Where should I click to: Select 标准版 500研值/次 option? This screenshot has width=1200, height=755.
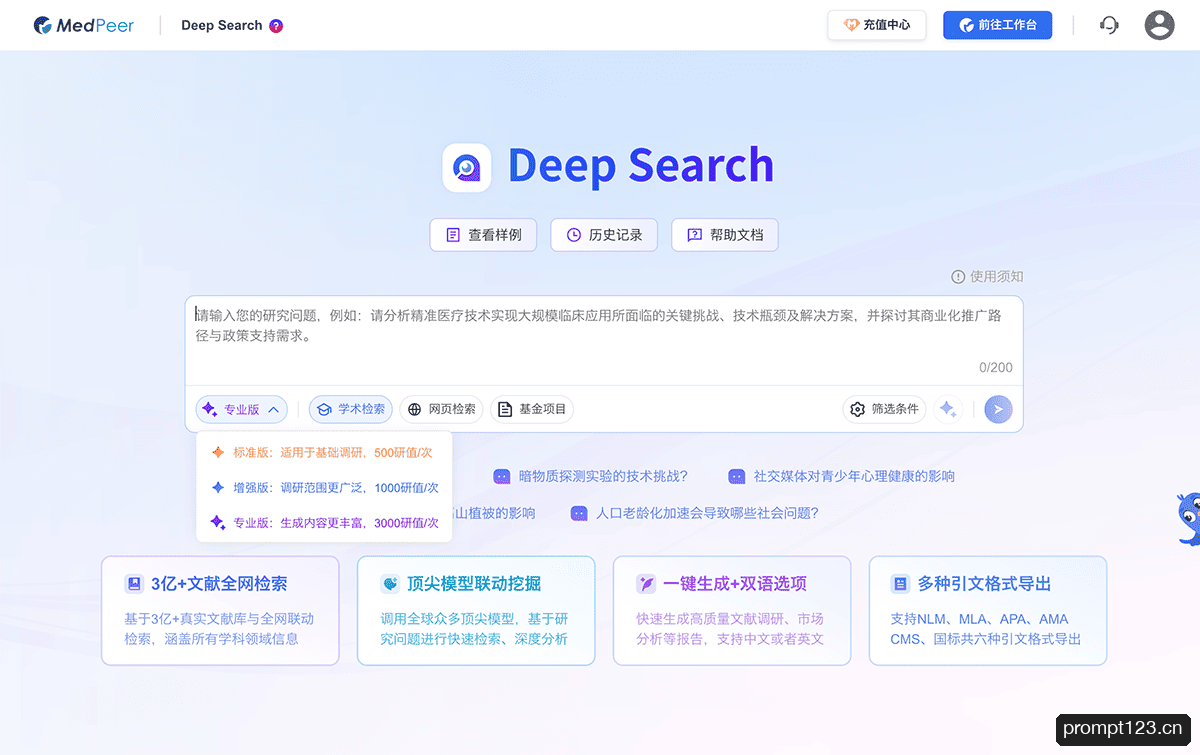pos(324,452)
